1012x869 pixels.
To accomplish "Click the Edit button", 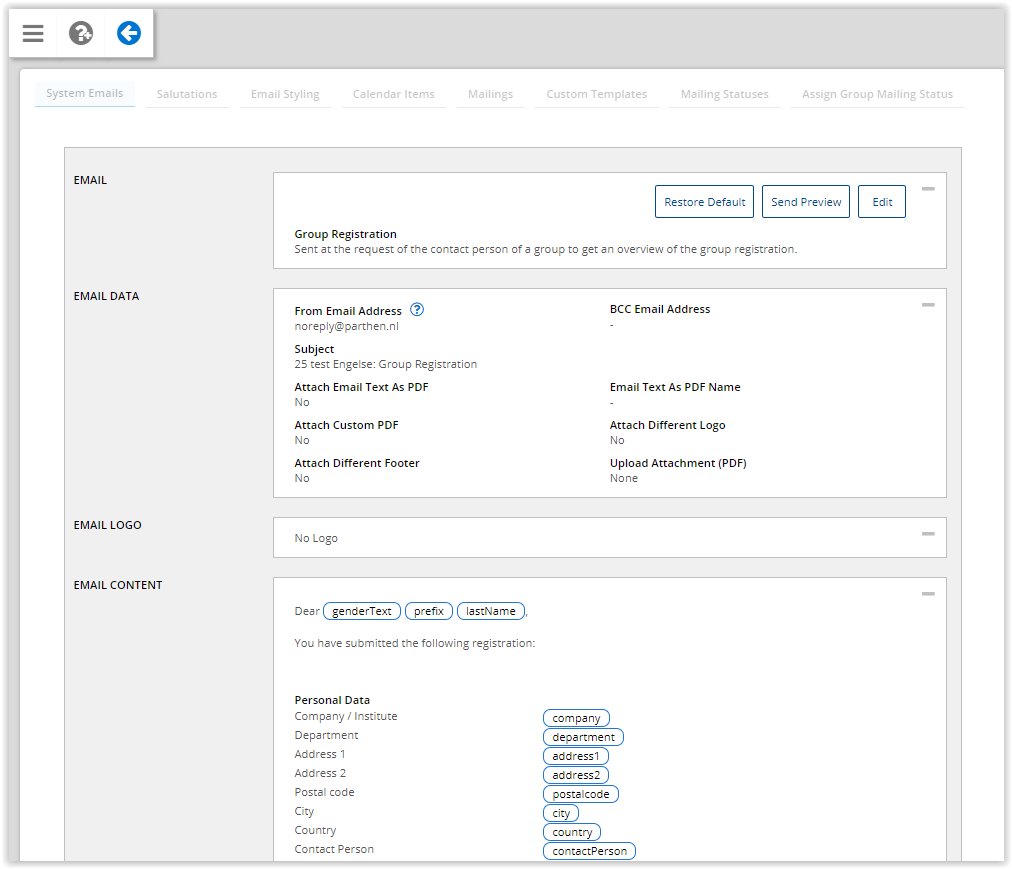I will coord(882,201).
